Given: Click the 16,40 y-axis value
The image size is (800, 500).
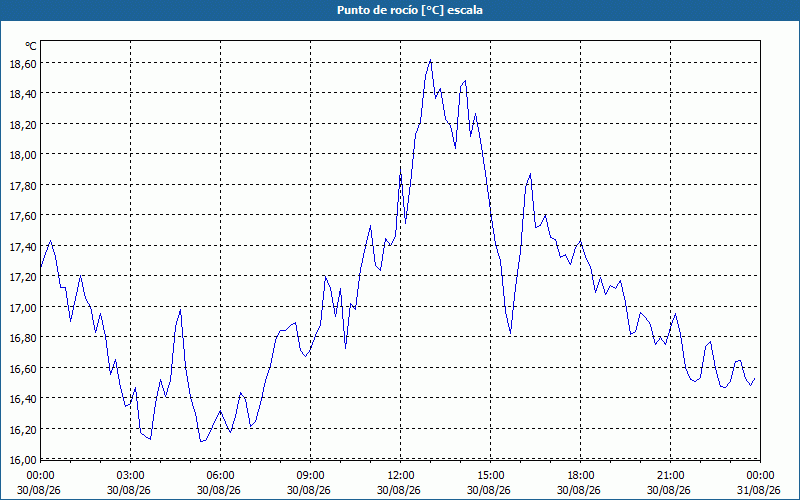Looking at the screenshot, I should click(x=23, y=398).
